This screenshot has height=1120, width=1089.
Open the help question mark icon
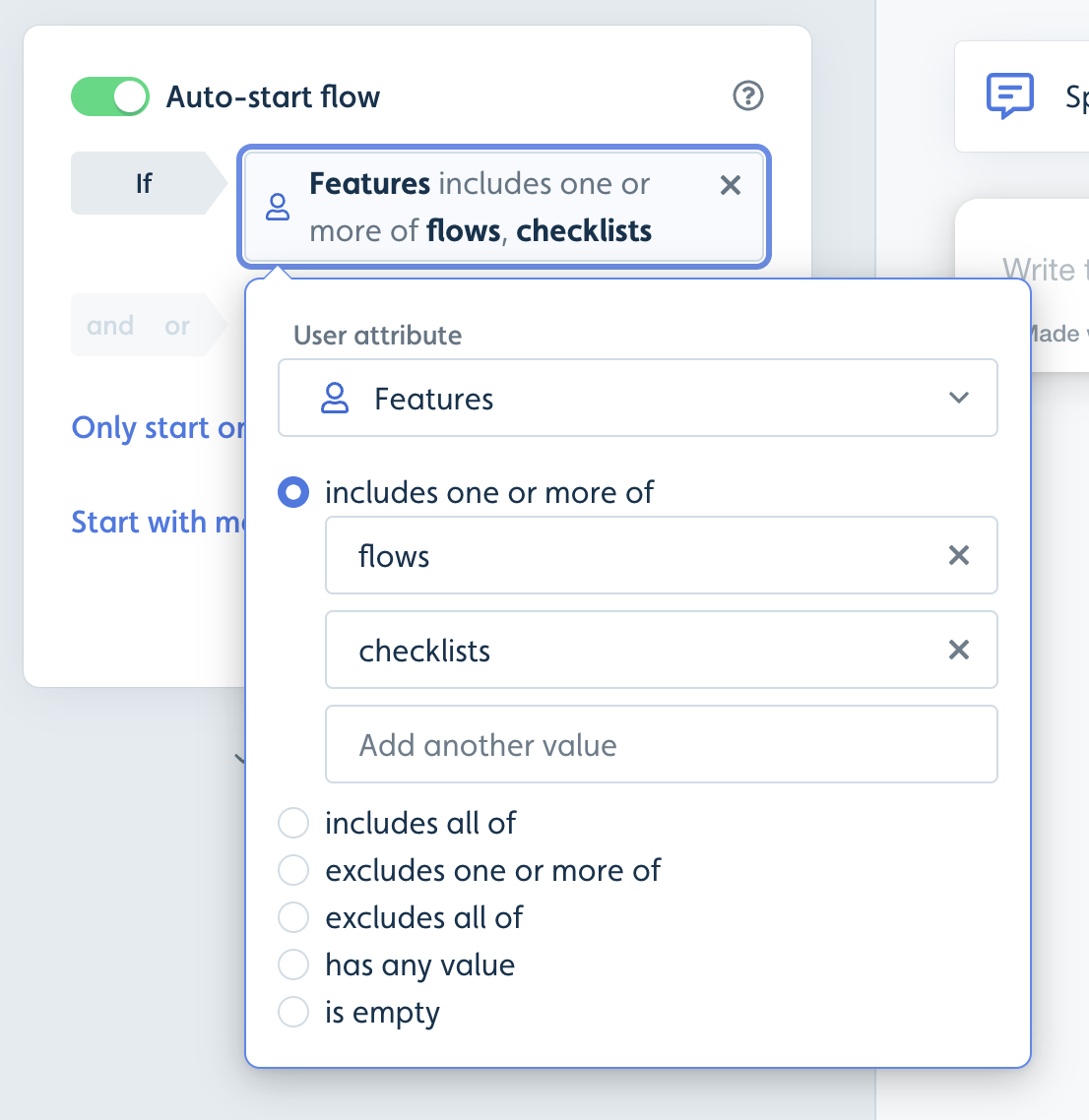pyautogui.click(x=748, y=95)
